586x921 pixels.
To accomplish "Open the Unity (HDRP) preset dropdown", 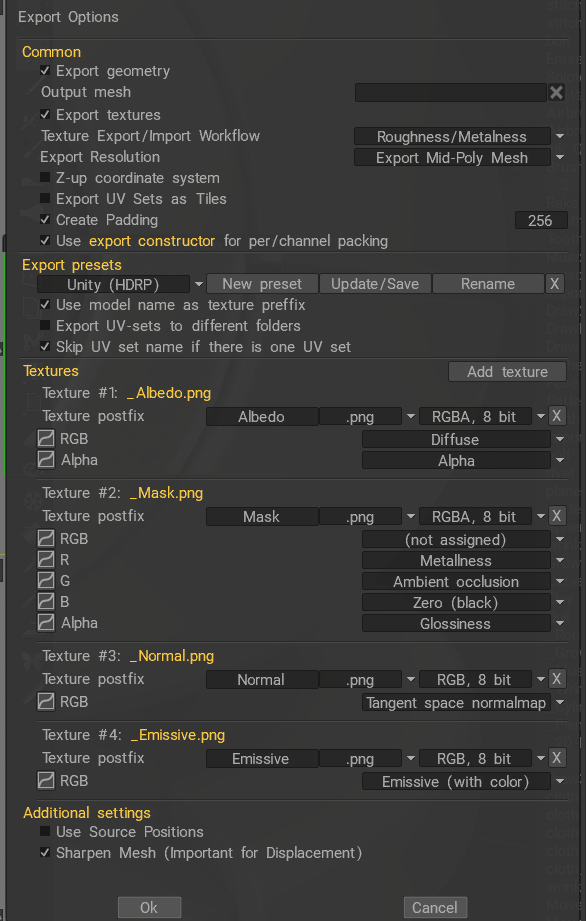I will click(195, 283).
